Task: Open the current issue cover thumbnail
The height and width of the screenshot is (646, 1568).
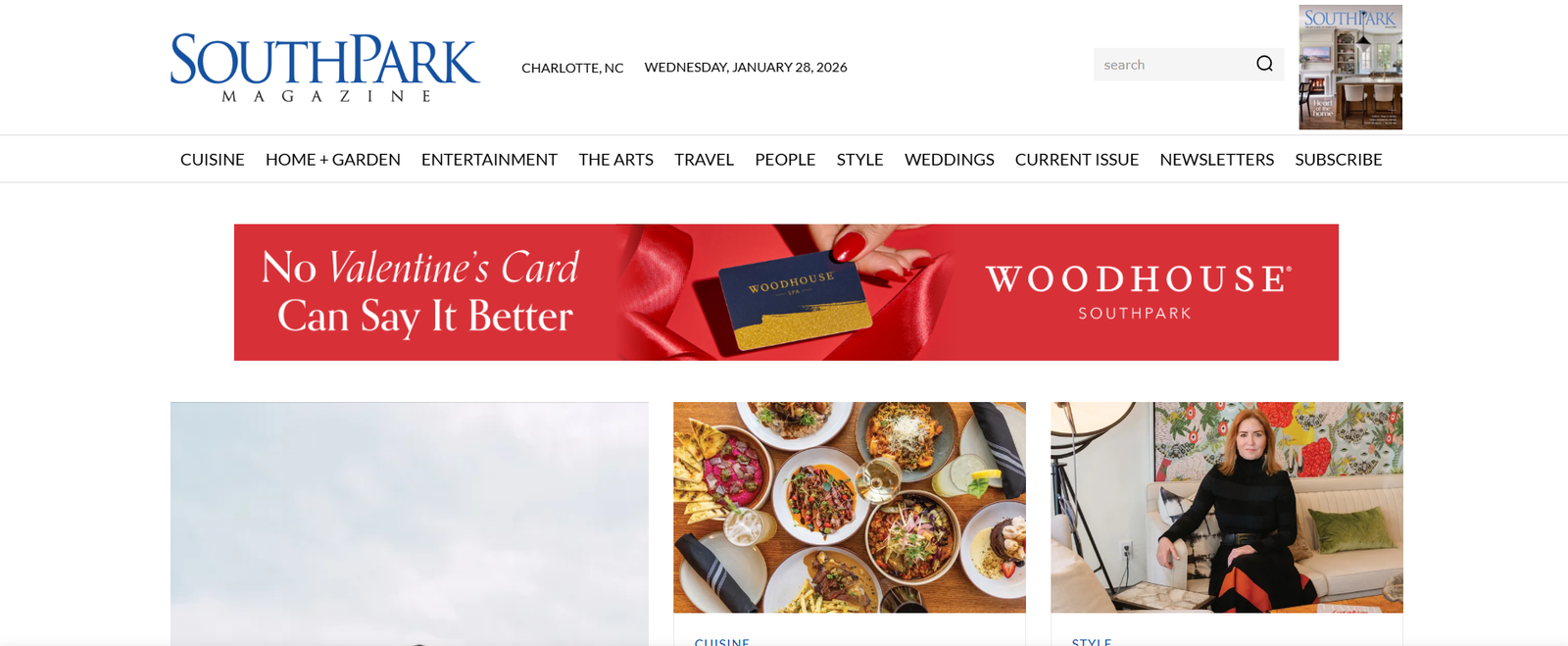Action: pyautogui.click(x=1350, y=68)
